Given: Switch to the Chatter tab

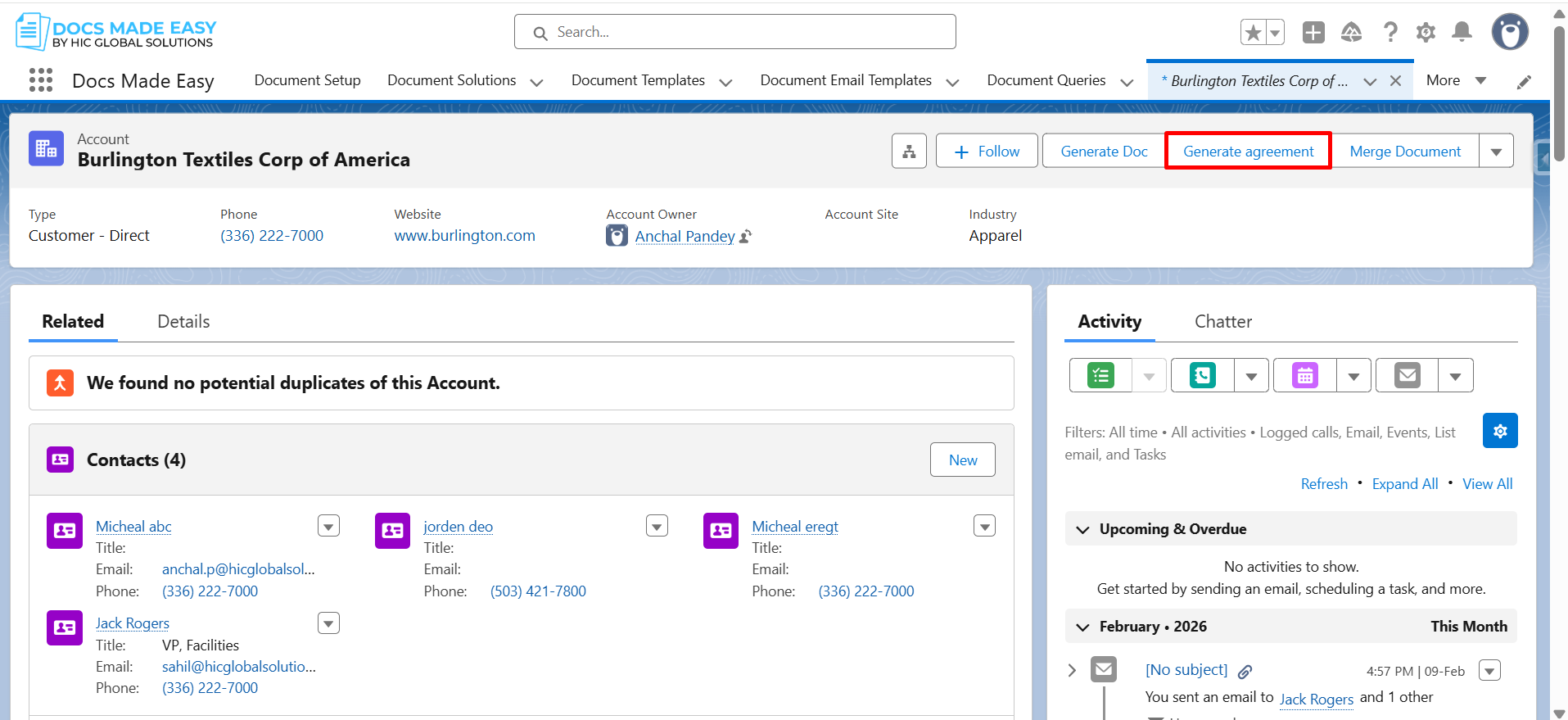Looking at the screenshot, I should pos(1222,322).
